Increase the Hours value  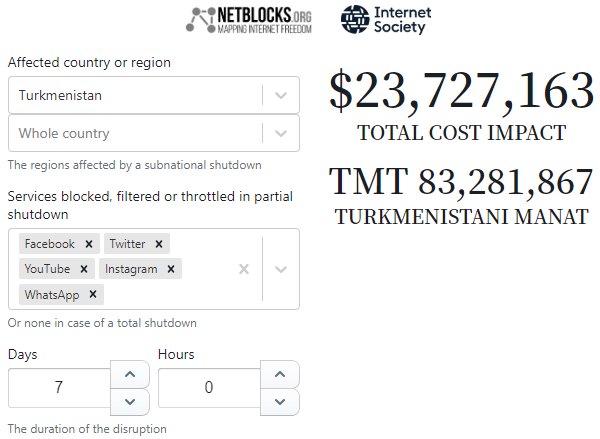coord(280,374)
